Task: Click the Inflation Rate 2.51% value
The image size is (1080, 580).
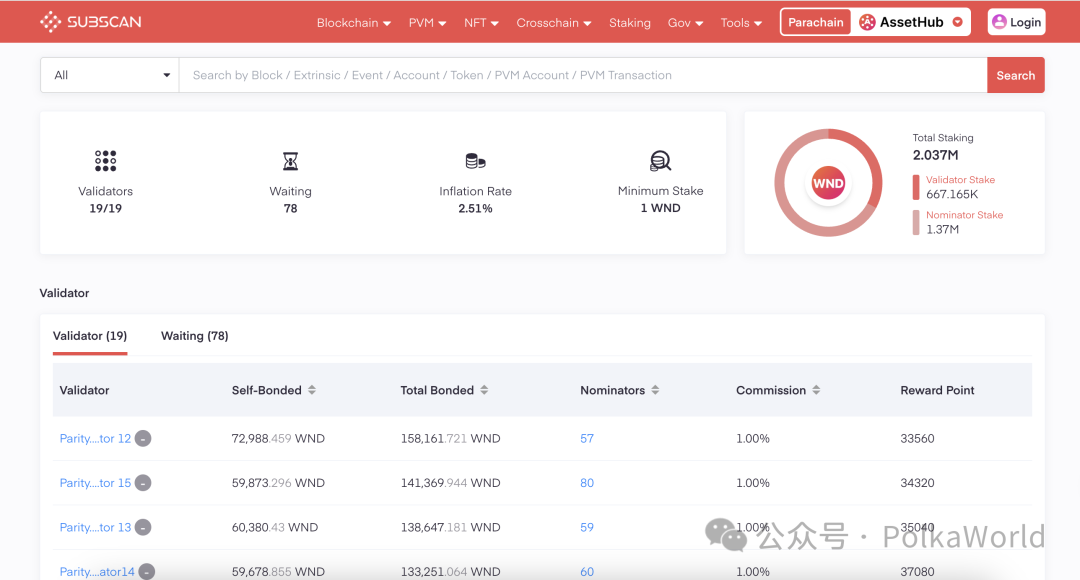Action: point(475,208)
